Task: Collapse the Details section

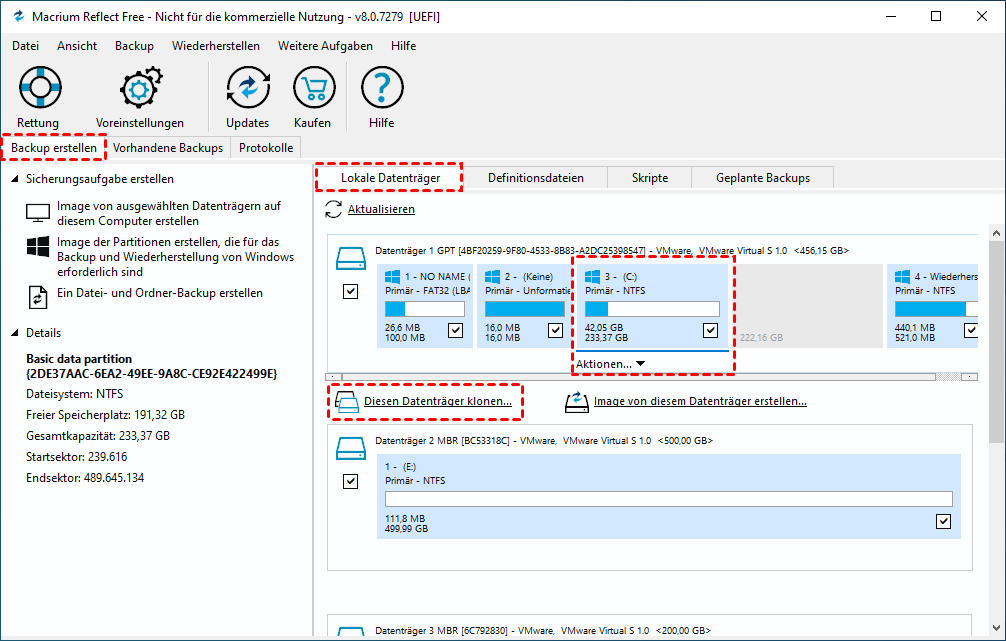Action: pos(15,333)
